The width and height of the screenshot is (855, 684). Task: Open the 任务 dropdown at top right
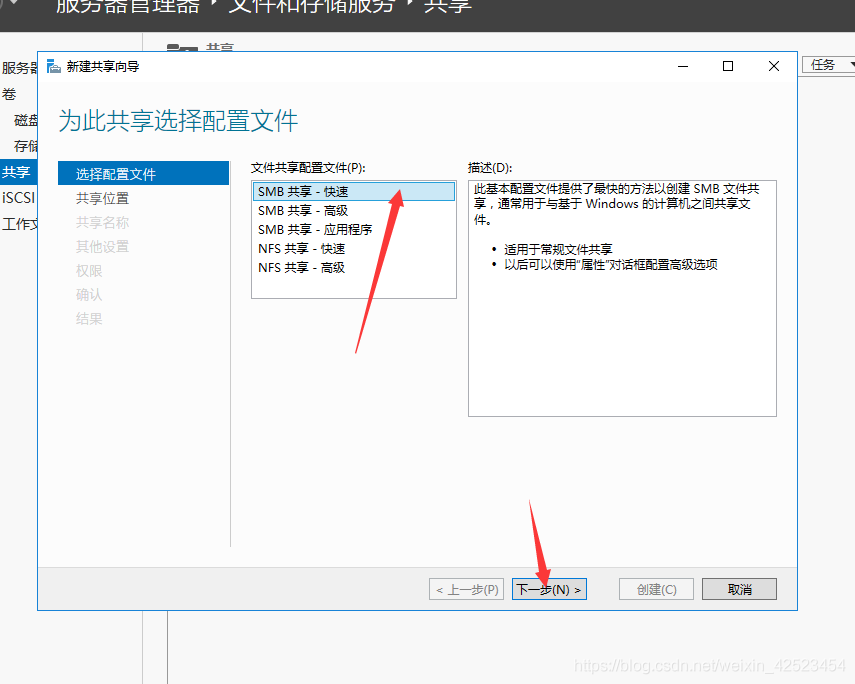(x=826, y=64)
